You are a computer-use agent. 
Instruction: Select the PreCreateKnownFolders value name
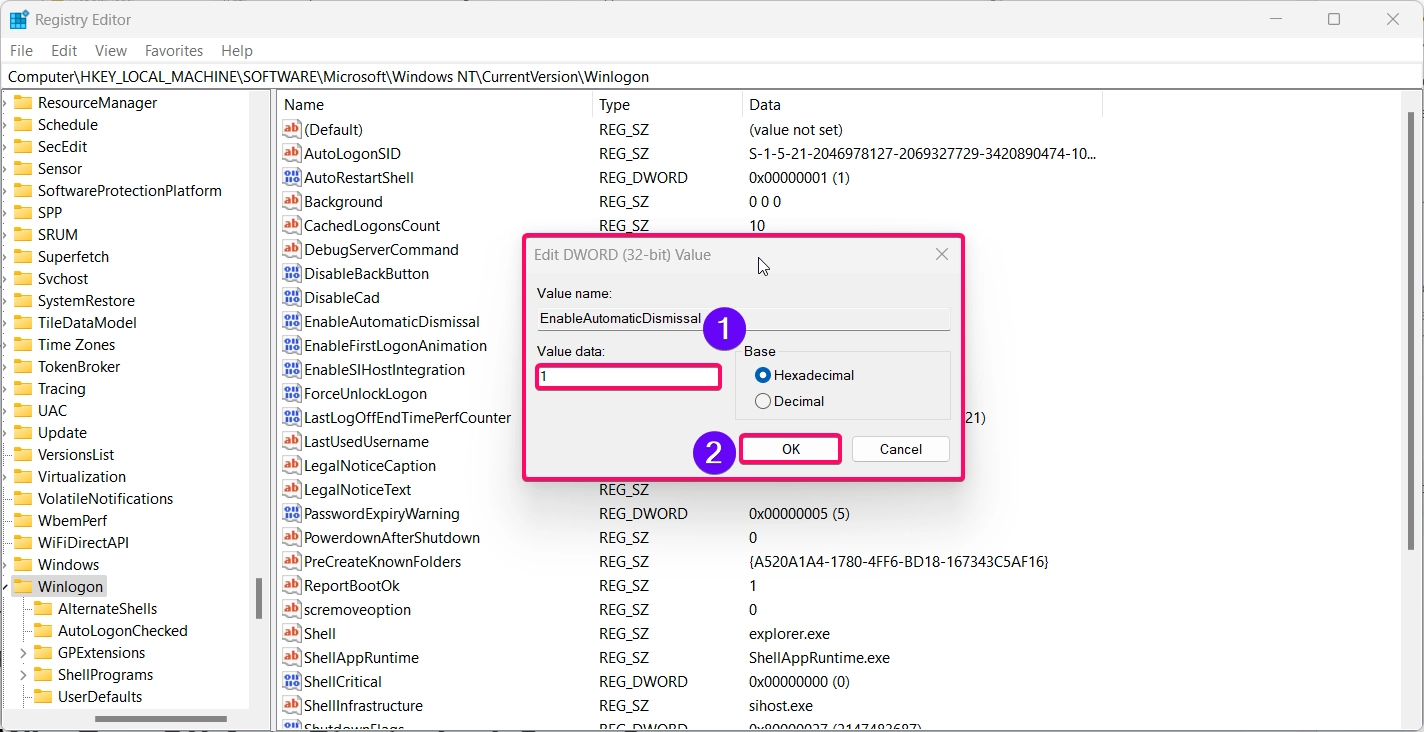[382, 561]
